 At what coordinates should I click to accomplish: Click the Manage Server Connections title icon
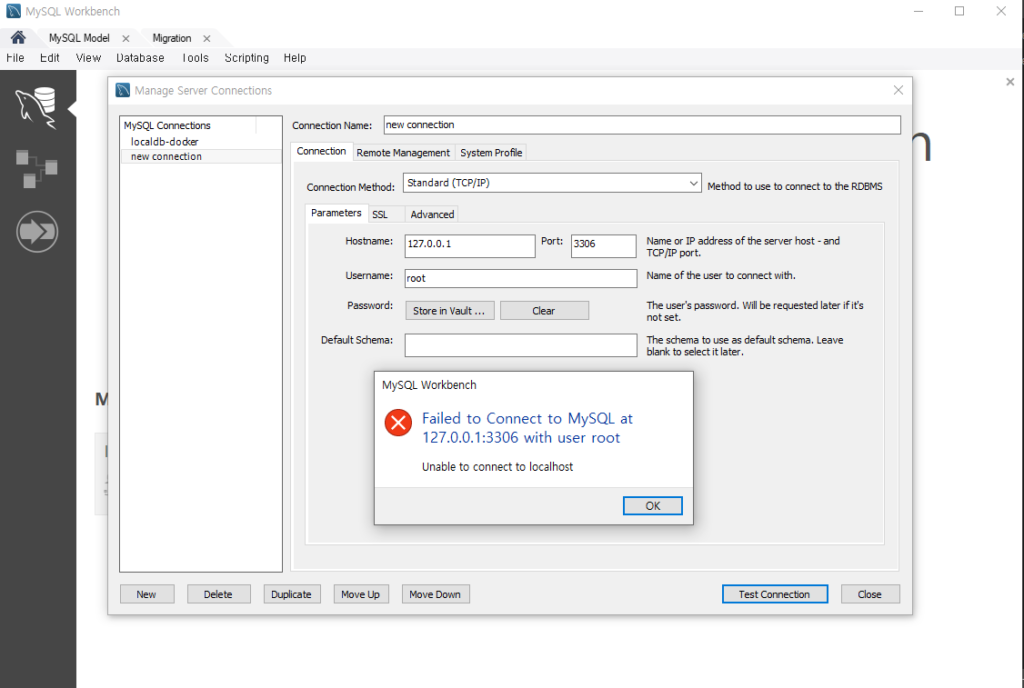(x=123, y=90)
